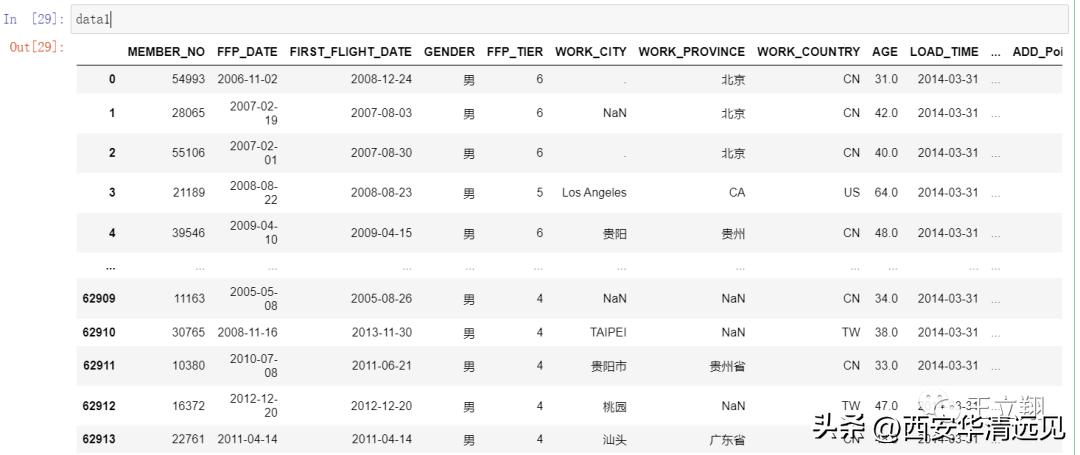Click the WORK_COUNTRY column header
1080x455 pixels.
coord(808,52)
